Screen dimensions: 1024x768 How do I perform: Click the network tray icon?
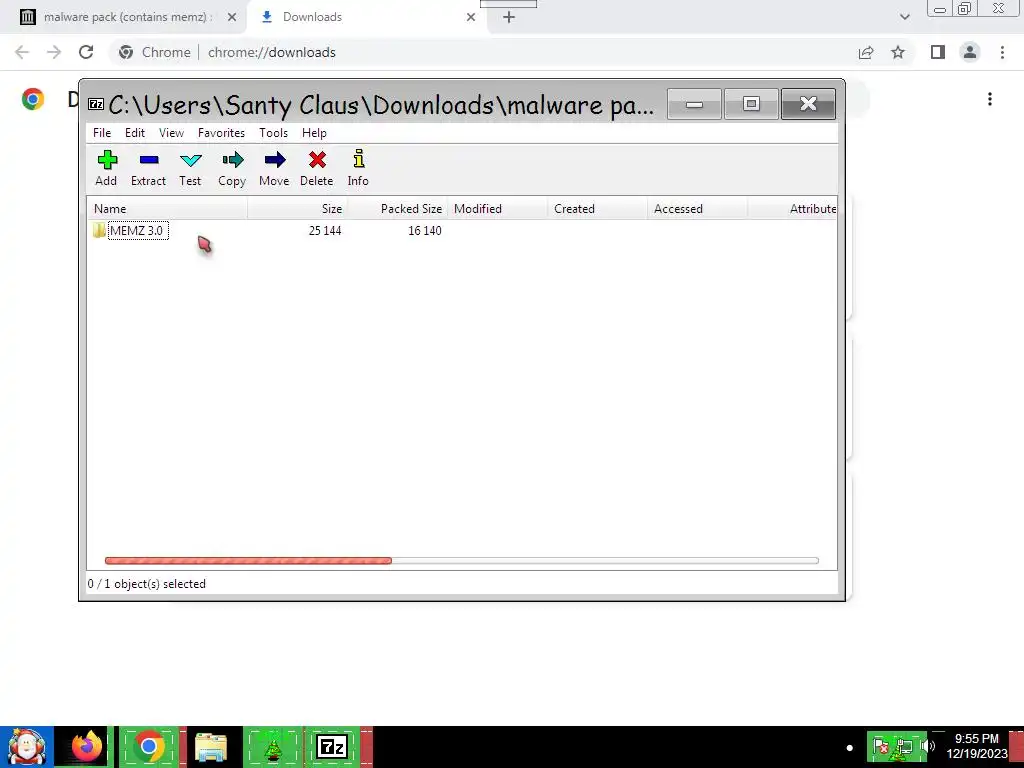[x=904, y=746]
